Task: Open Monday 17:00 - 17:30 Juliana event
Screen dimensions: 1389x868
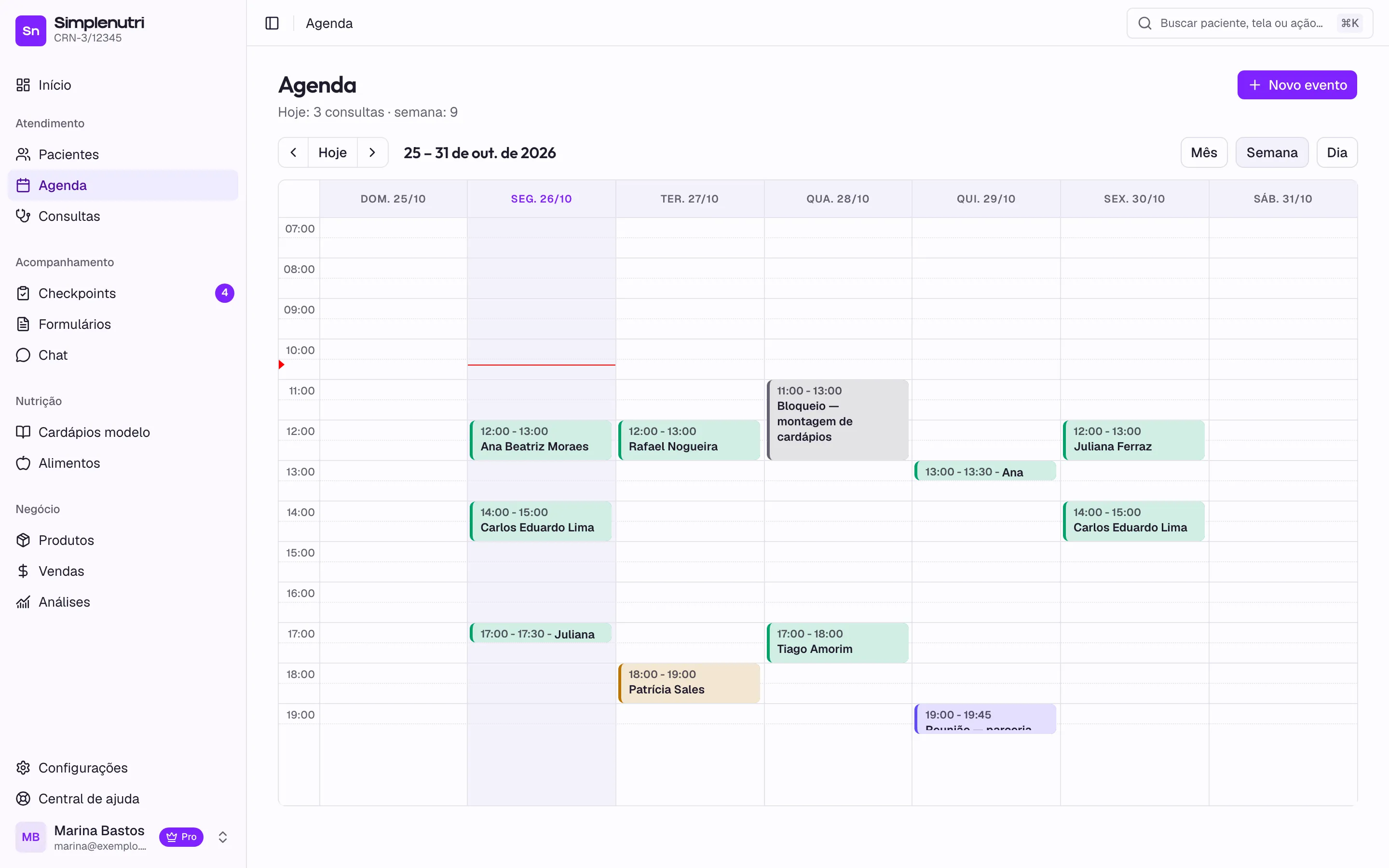Action: [x=541, y=633]
